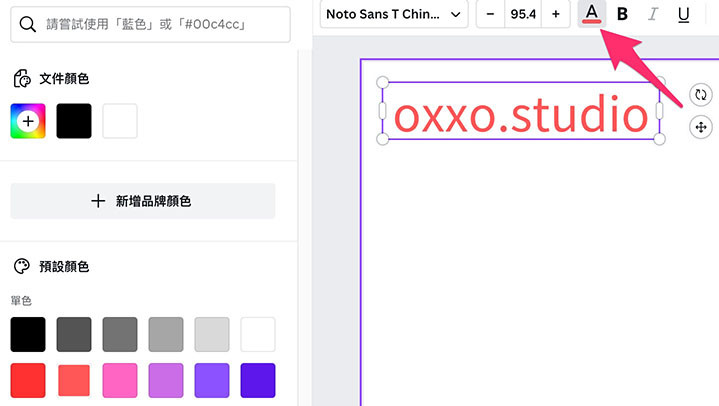
Task: Pick the lightest gray preset swatch
Action: tap(212, 334)
